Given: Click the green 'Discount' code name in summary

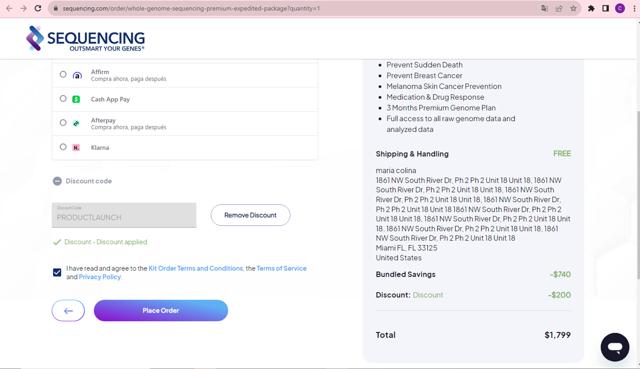Looking at the screenshot, I should click(x=427, y=295).
